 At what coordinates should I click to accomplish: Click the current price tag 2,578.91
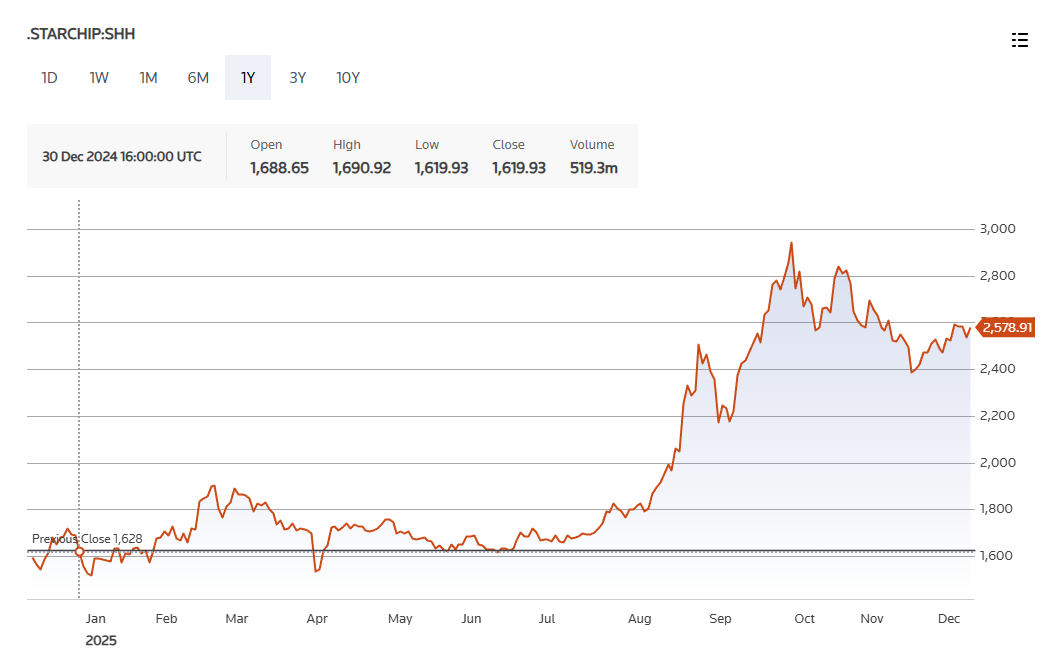point(1007,327)
